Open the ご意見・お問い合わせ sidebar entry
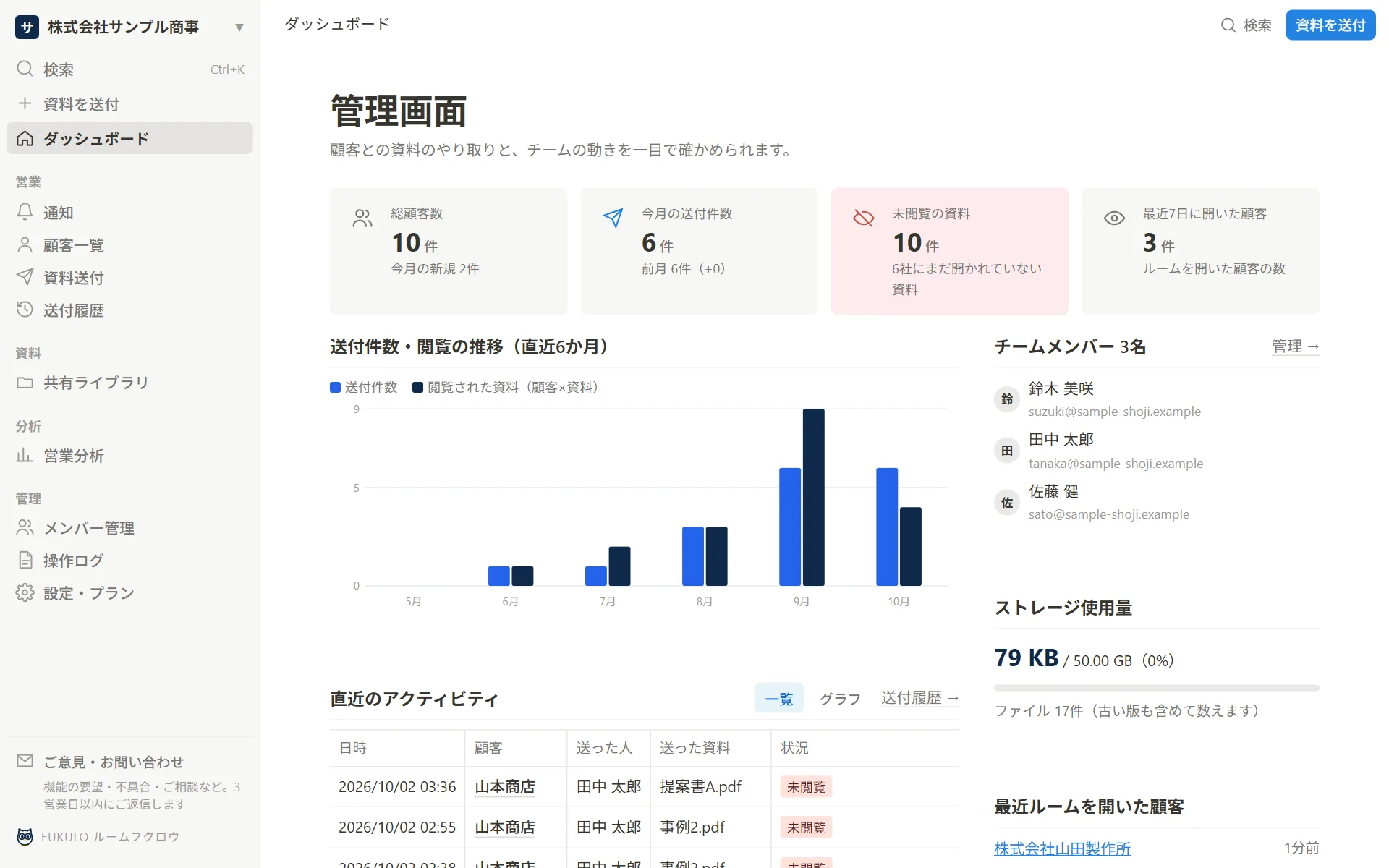The height and width of the screenshot is (868, 1389). point(130,781)
